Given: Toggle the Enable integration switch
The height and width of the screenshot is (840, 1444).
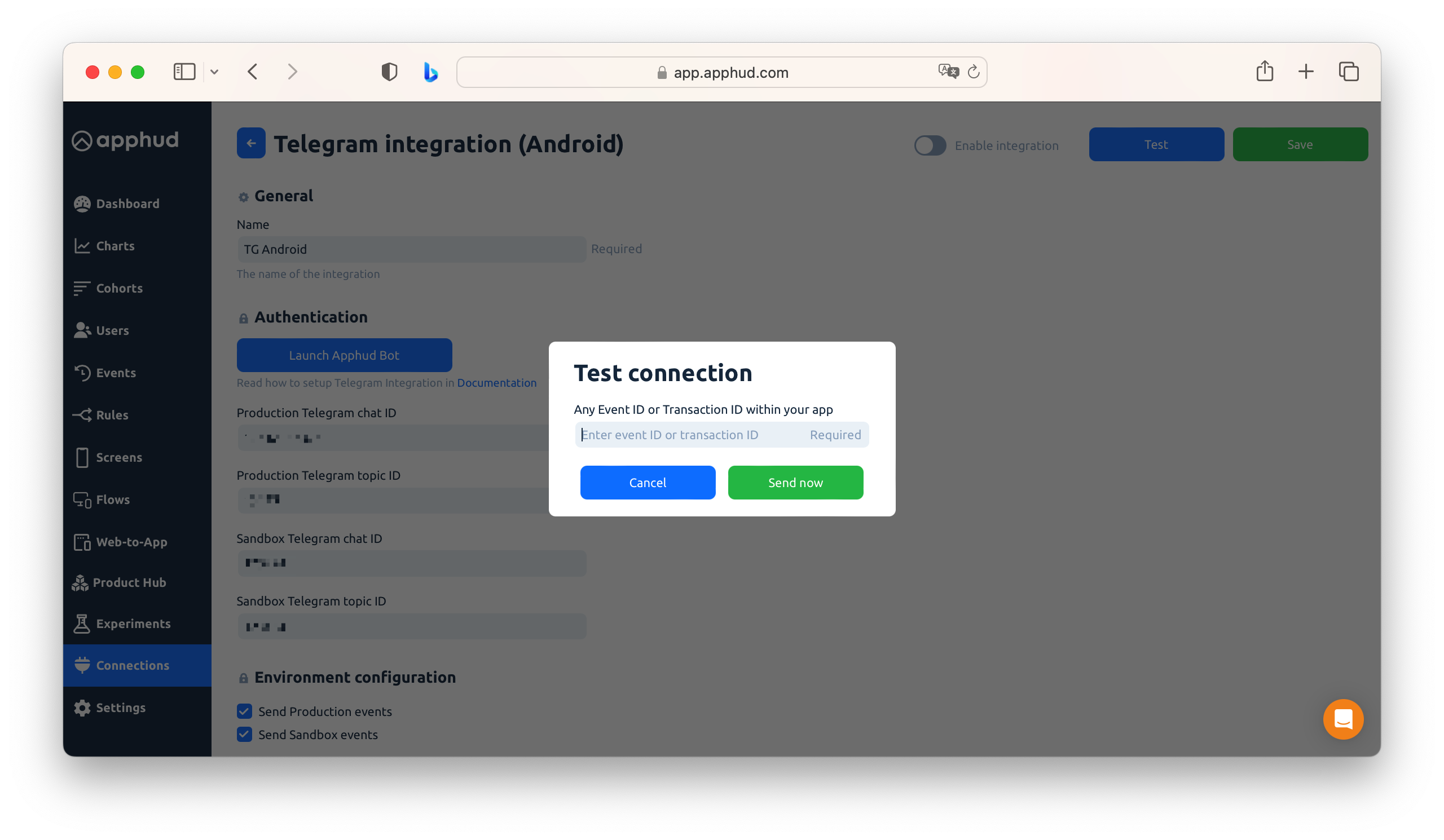Looking at the screenshot, I should point(930,145).
